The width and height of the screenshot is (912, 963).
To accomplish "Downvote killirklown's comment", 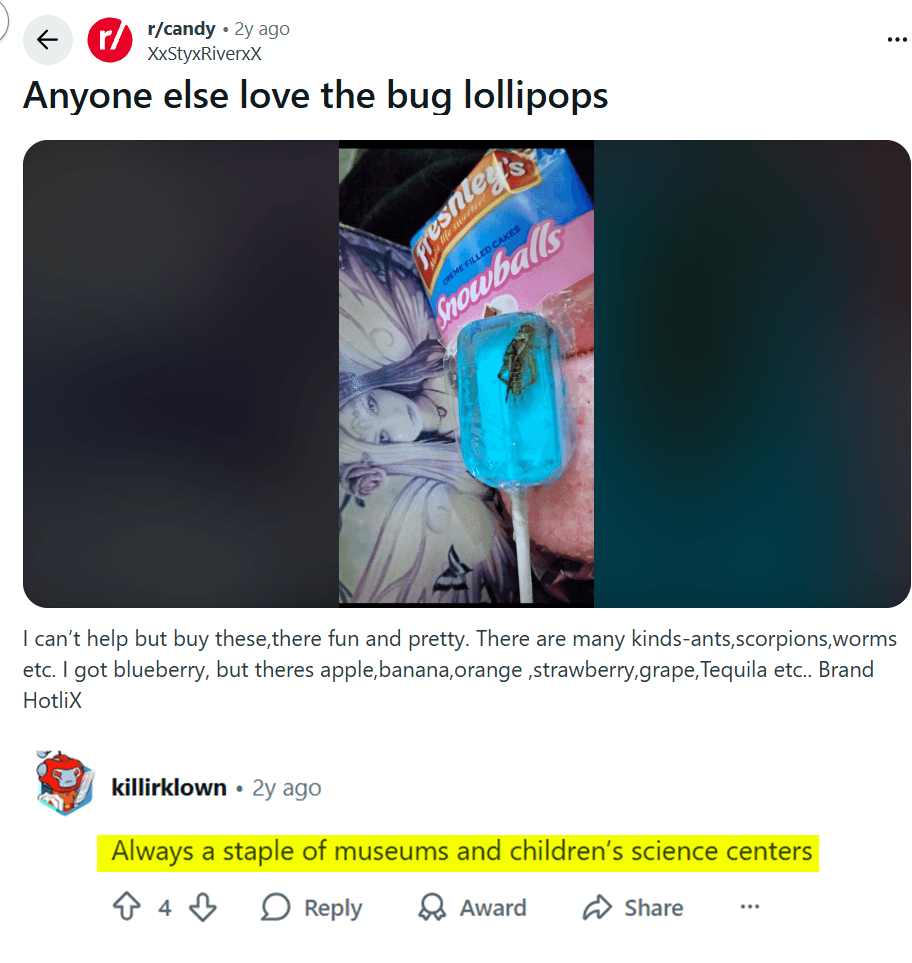I will tap(203, 906).
